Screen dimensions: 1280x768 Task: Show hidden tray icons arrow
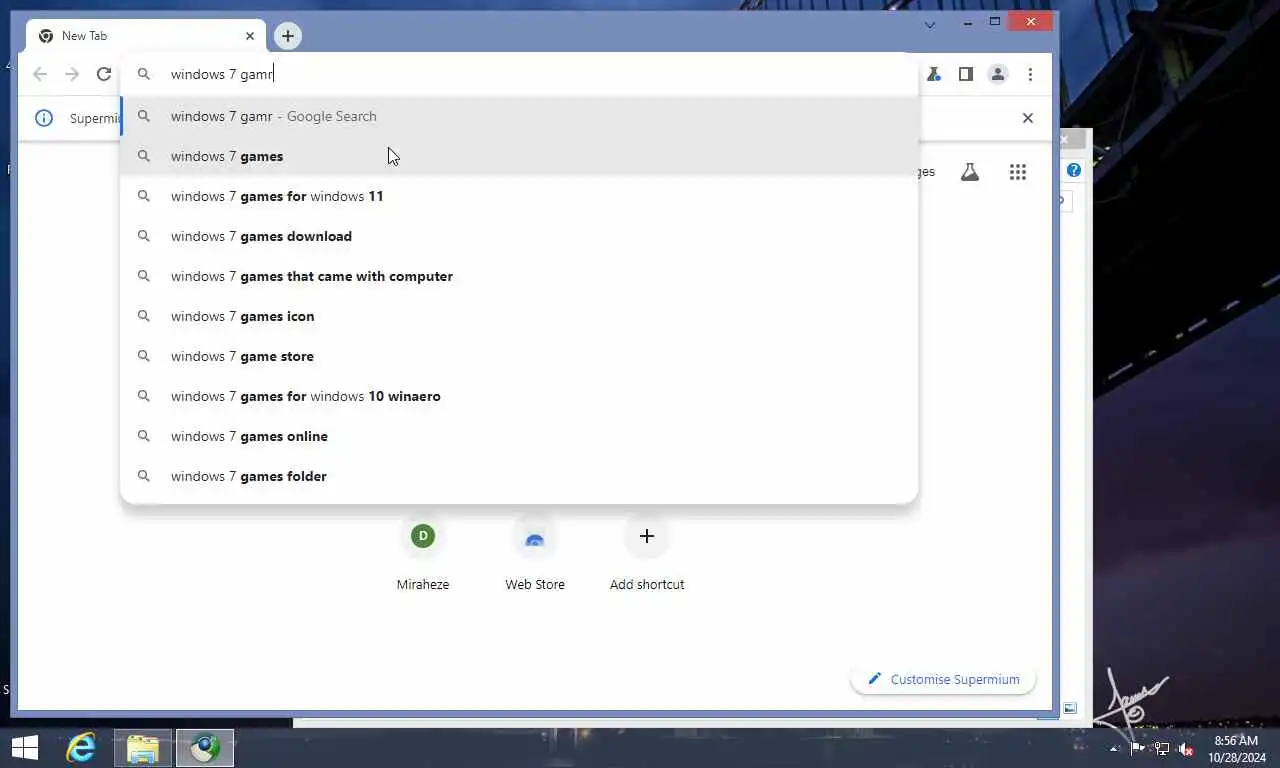[1114, 748]
